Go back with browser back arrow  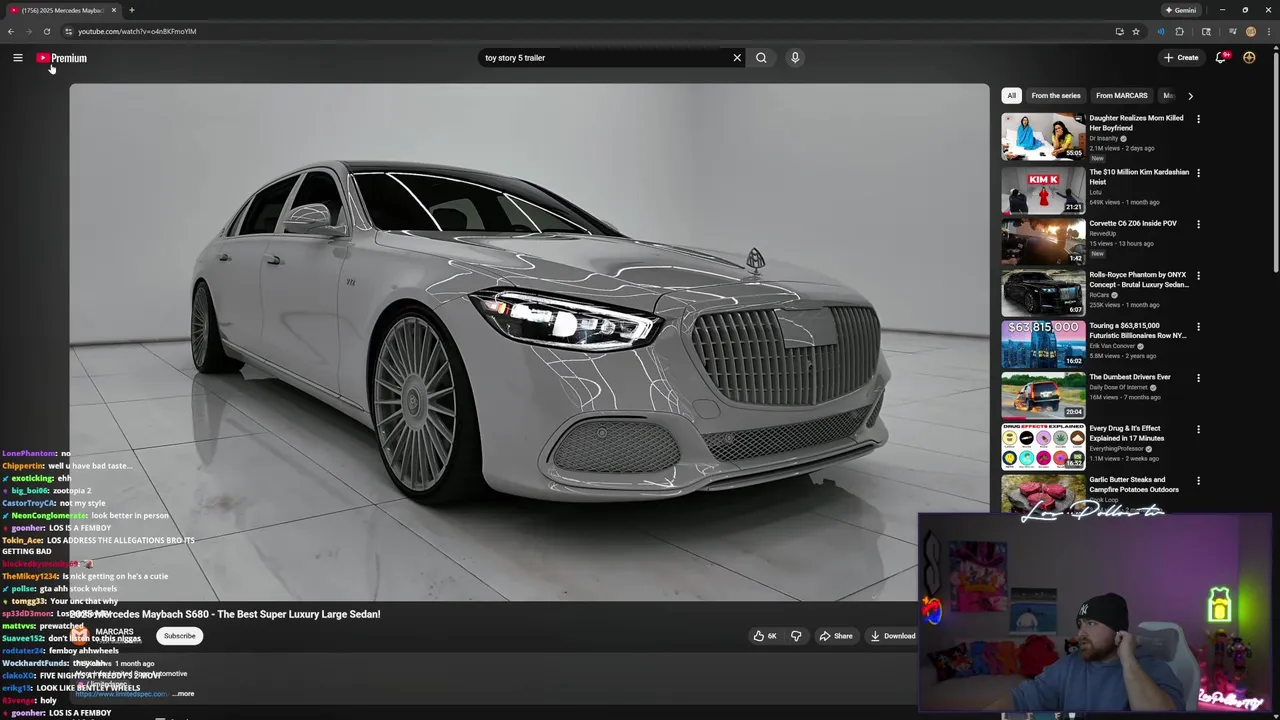tap(11, 31)
